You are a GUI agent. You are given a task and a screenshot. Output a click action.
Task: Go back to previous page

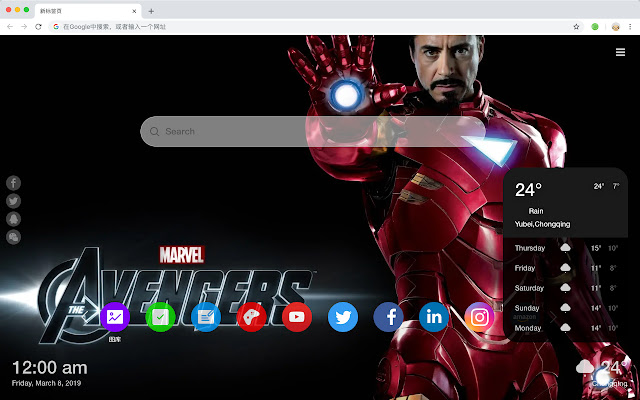point(10,27)
